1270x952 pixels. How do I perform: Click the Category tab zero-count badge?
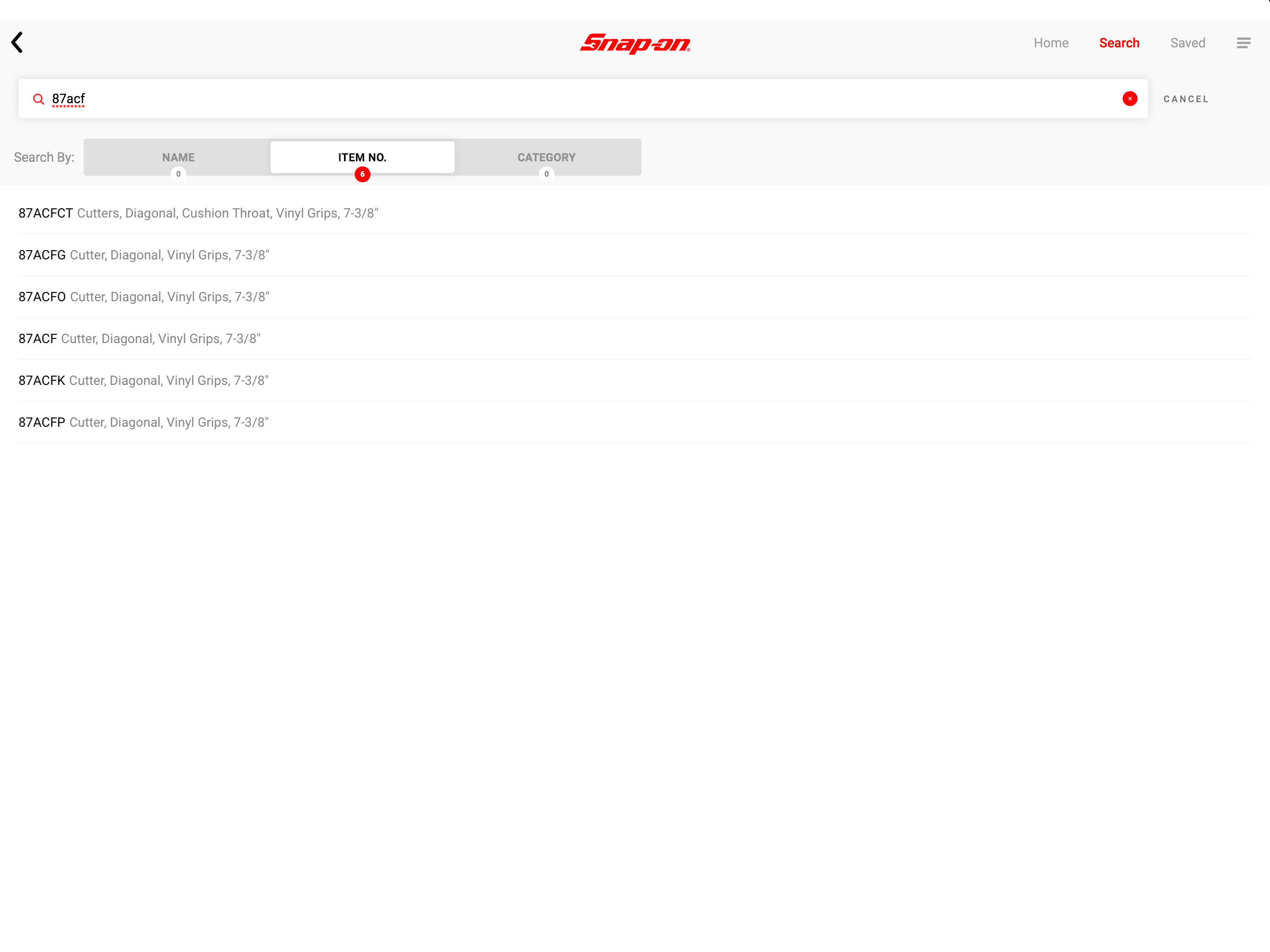tap(546, 174)
